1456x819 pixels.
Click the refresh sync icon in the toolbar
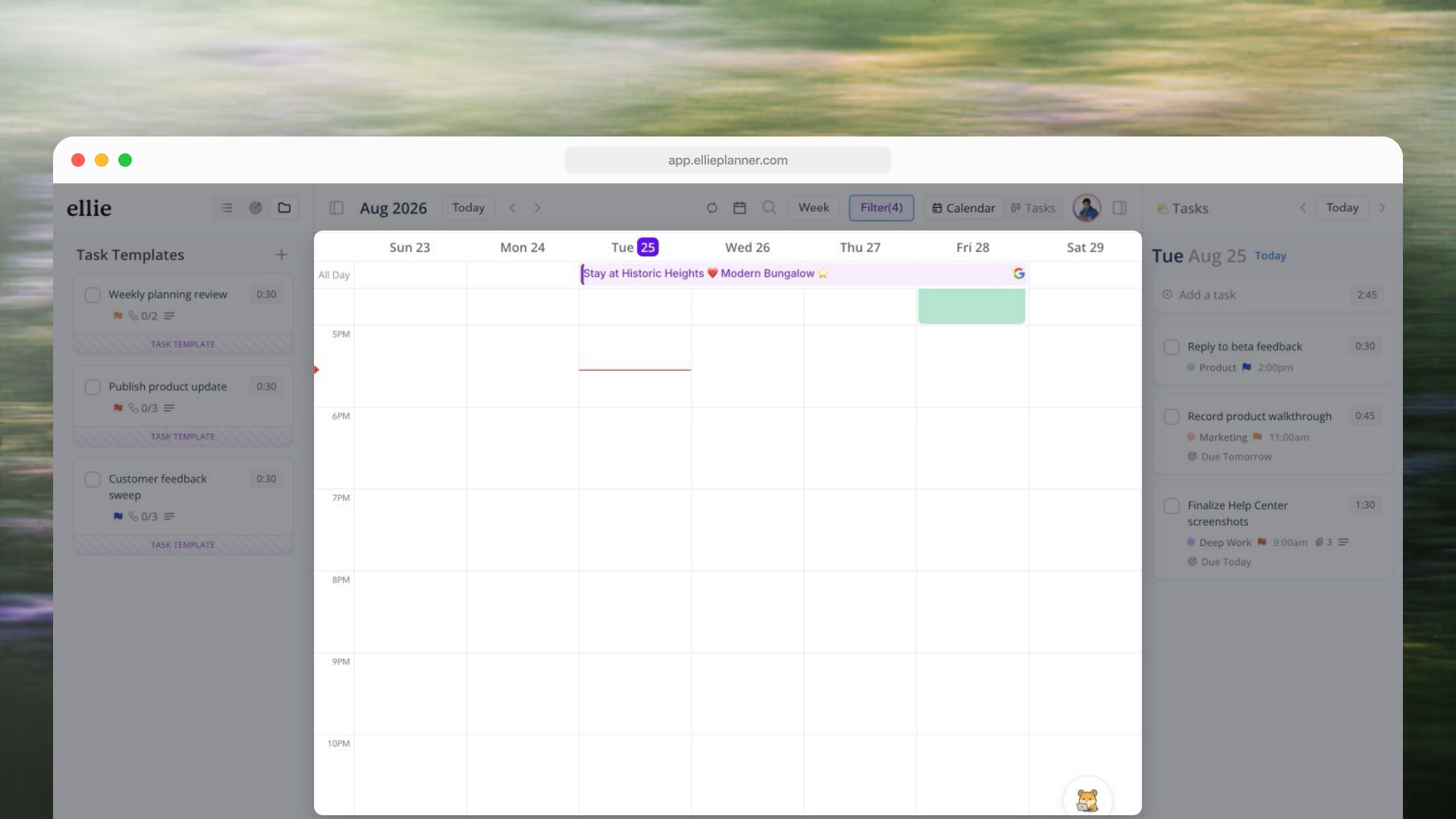(x=712, y=208)
